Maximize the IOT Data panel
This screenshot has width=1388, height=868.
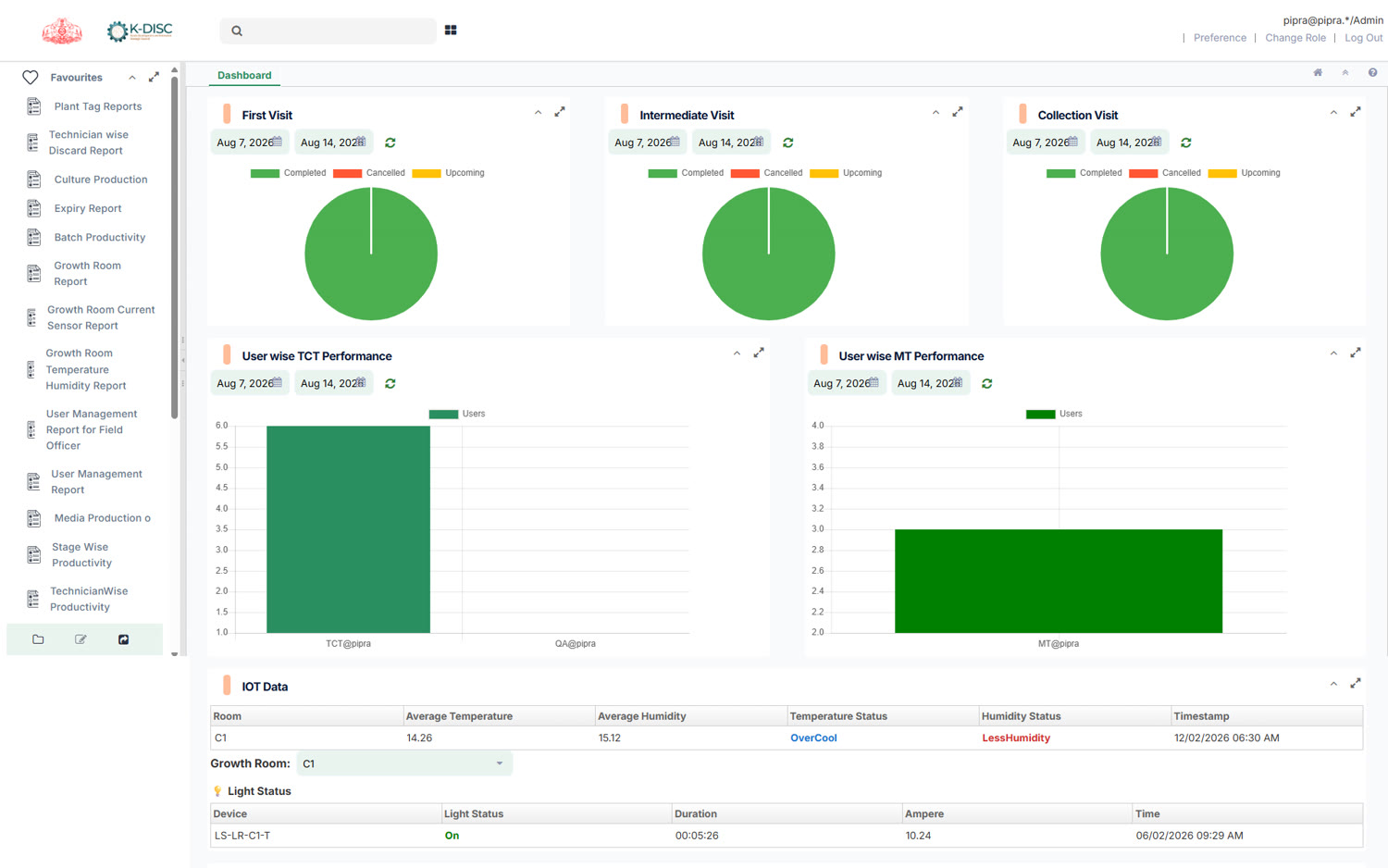pyautogui.click(x=1356, y=683)
